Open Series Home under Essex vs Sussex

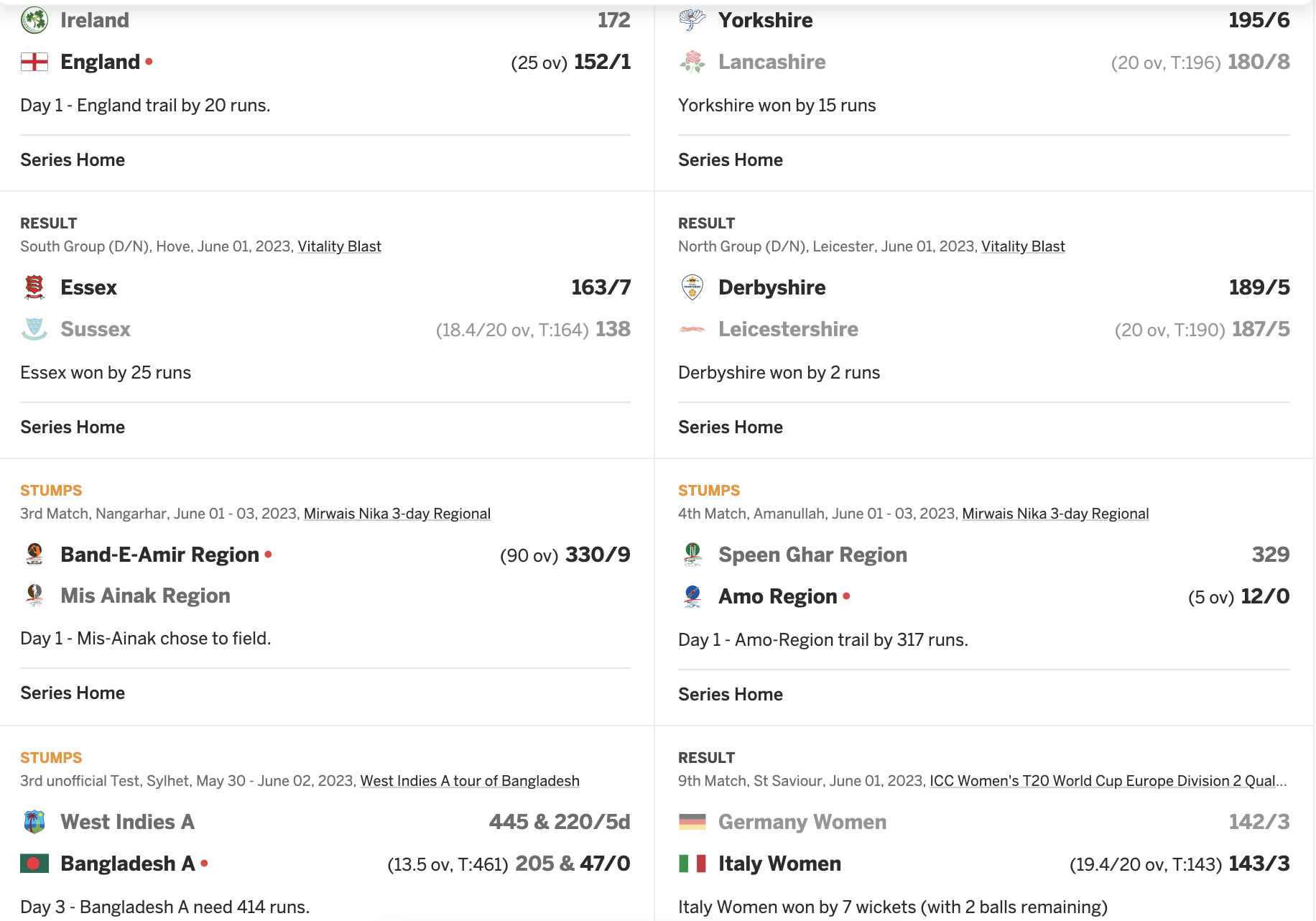pos(73,427)
